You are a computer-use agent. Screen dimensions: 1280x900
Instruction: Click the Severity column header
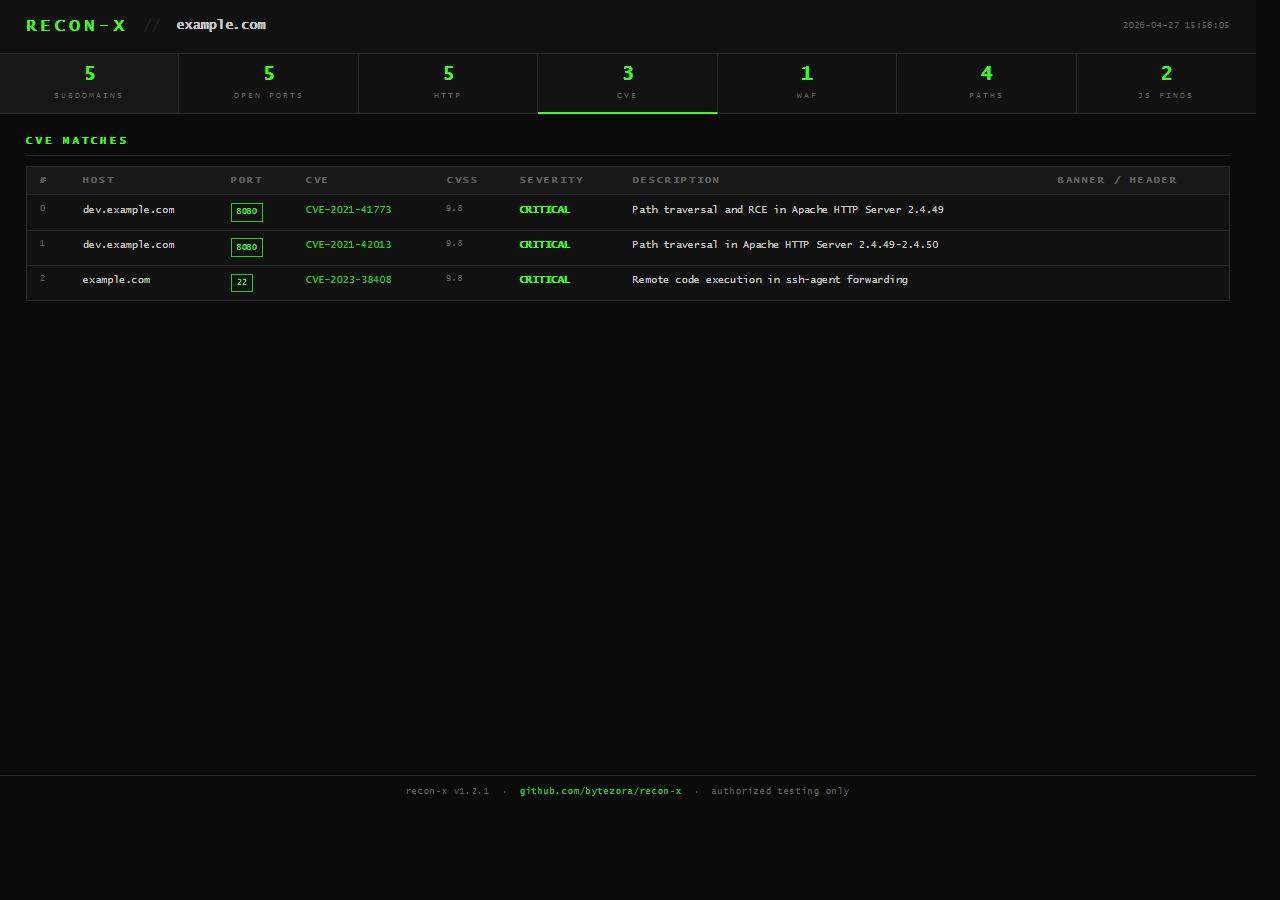coord(551,180)
